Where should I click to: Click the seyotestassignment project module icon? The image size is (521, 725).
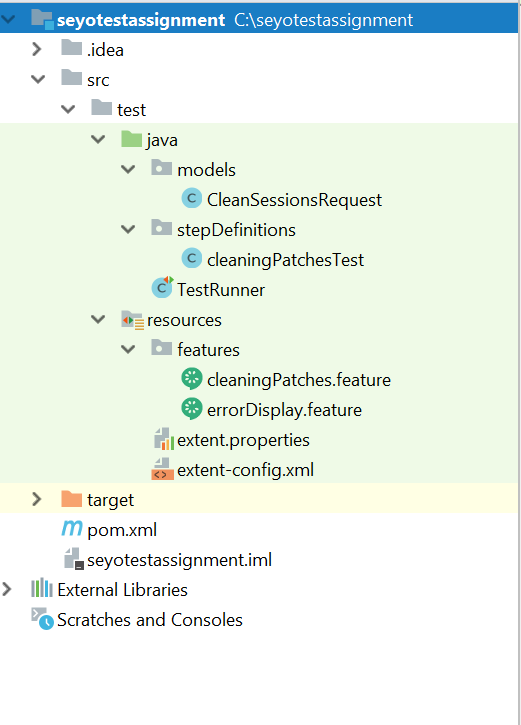click(x=42, y=19)
